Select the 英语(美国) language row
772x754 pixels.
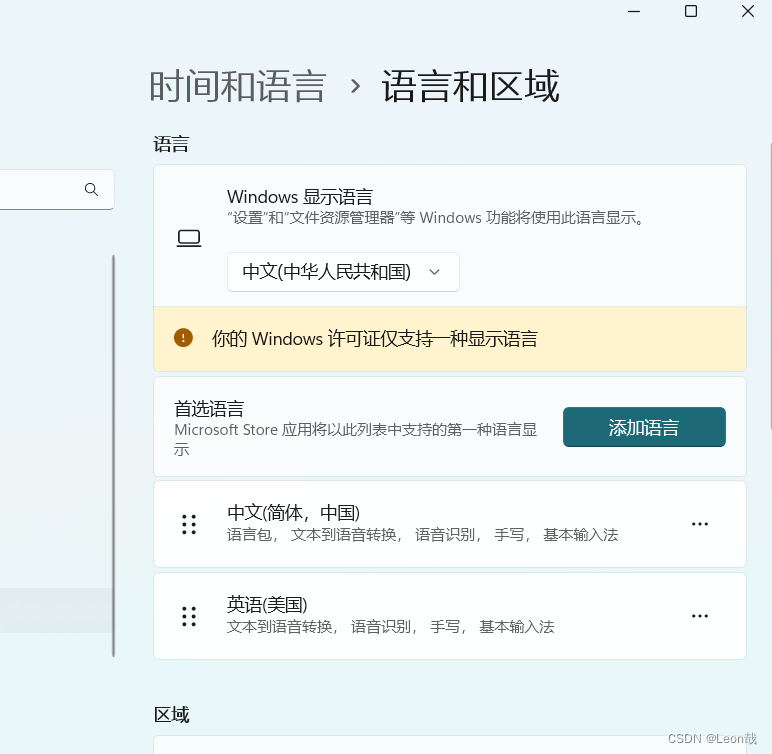coord(450,616)
